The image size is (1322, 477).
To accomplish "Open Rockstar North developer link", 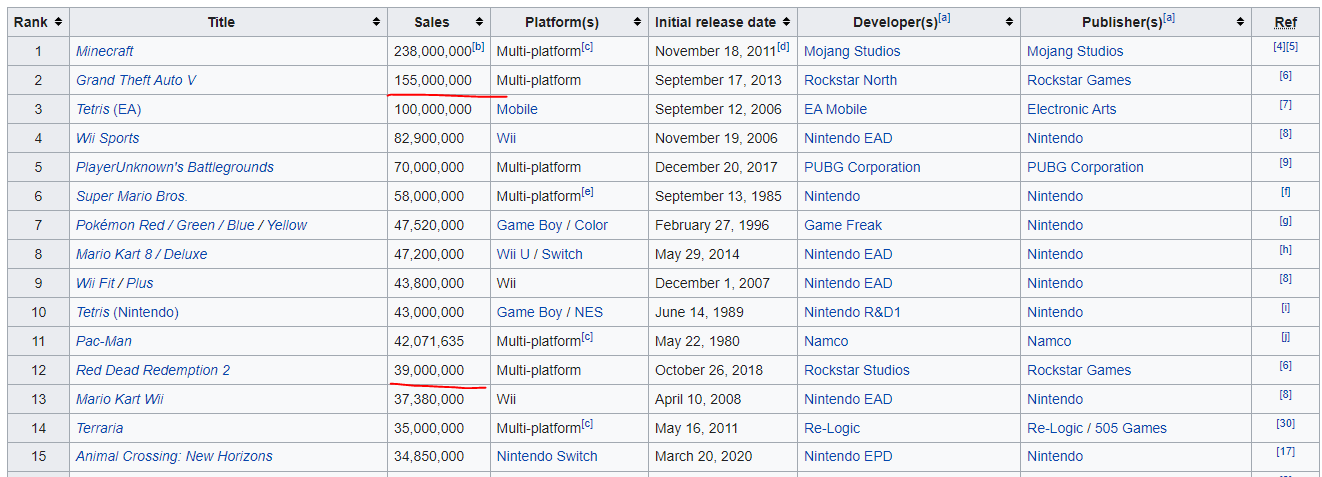I will [851, 80].
